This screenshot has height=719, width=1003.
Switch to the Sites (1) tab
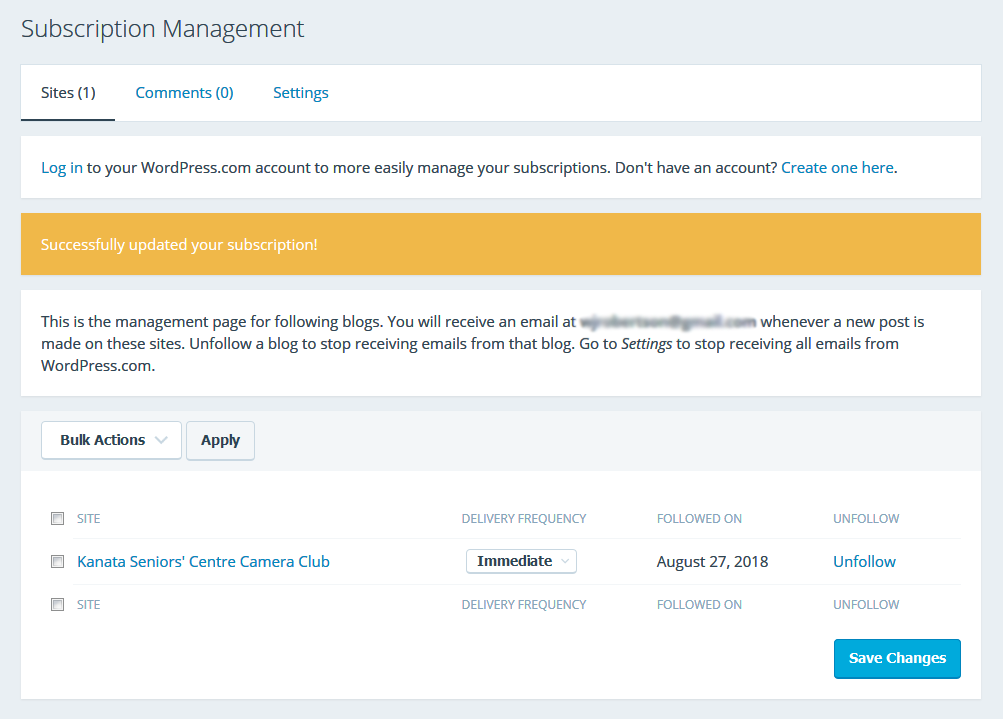68,93
